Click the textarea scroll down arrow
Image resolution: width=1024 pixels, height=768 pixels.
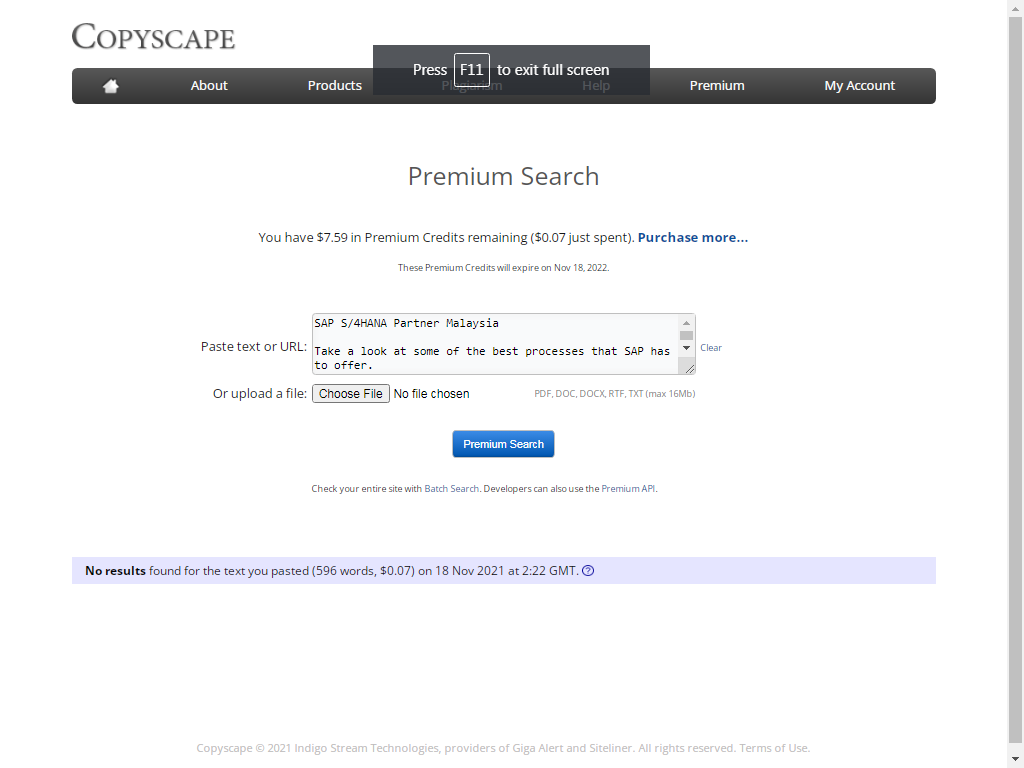686,348
